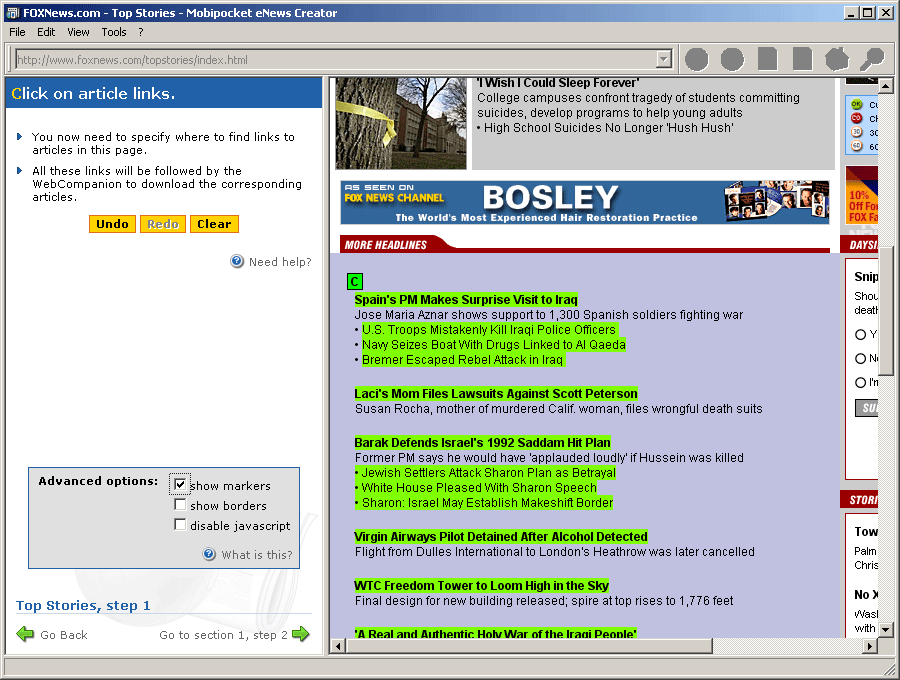
Task: Open Laci's Mom Files Lawsuits headline
Action: click(496, 394)
